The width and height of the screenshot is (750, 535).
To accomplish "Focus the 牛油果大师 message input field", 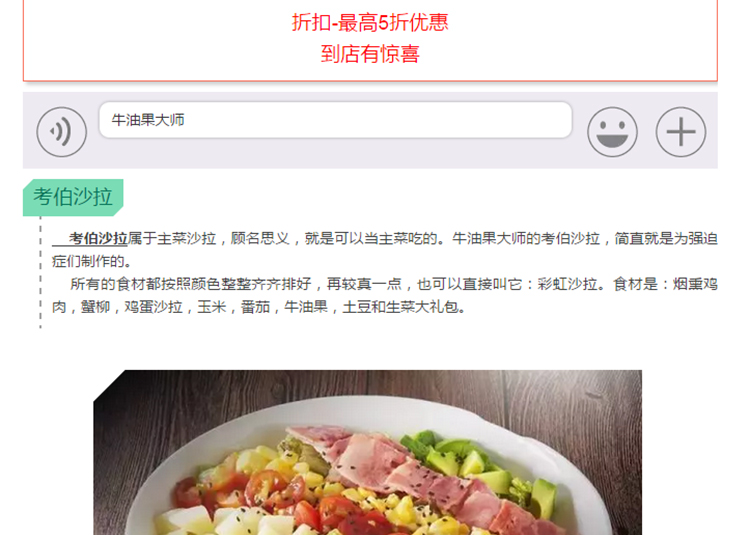I will pos(335,120).
